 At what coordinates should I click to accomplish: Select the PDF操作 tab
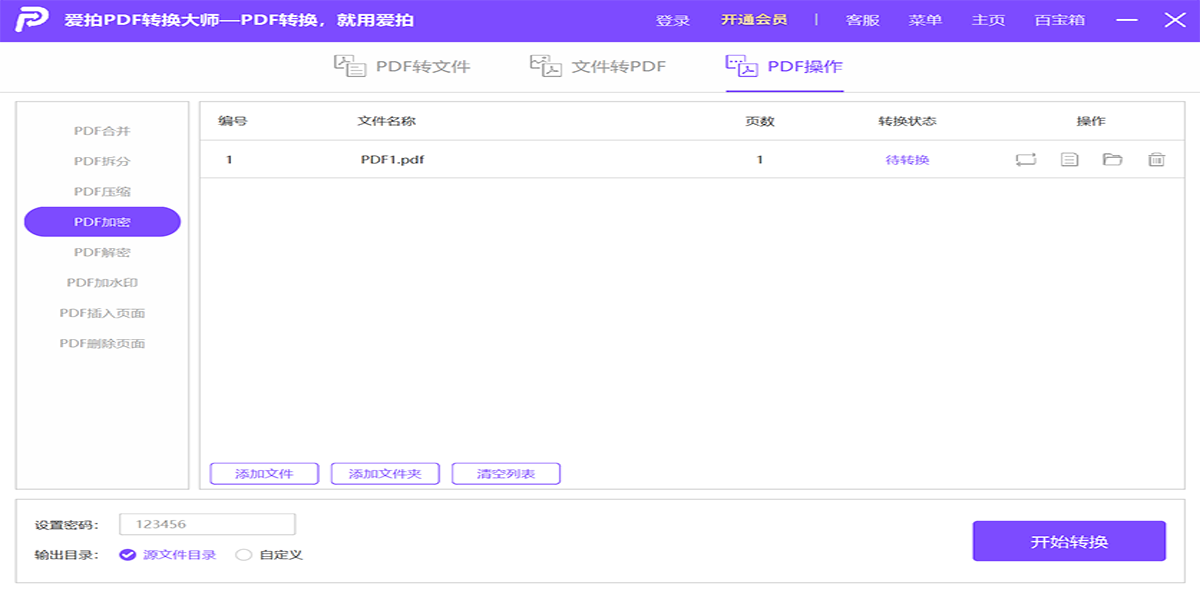coord(785,67)
